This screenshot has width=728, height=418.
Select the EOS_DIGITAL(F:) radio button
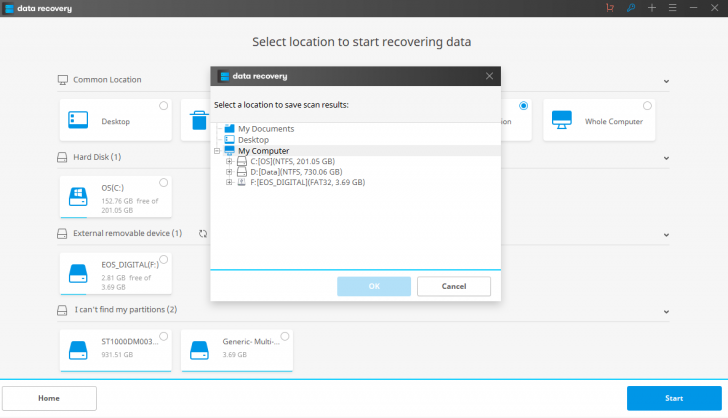click(x=163, y=259)
